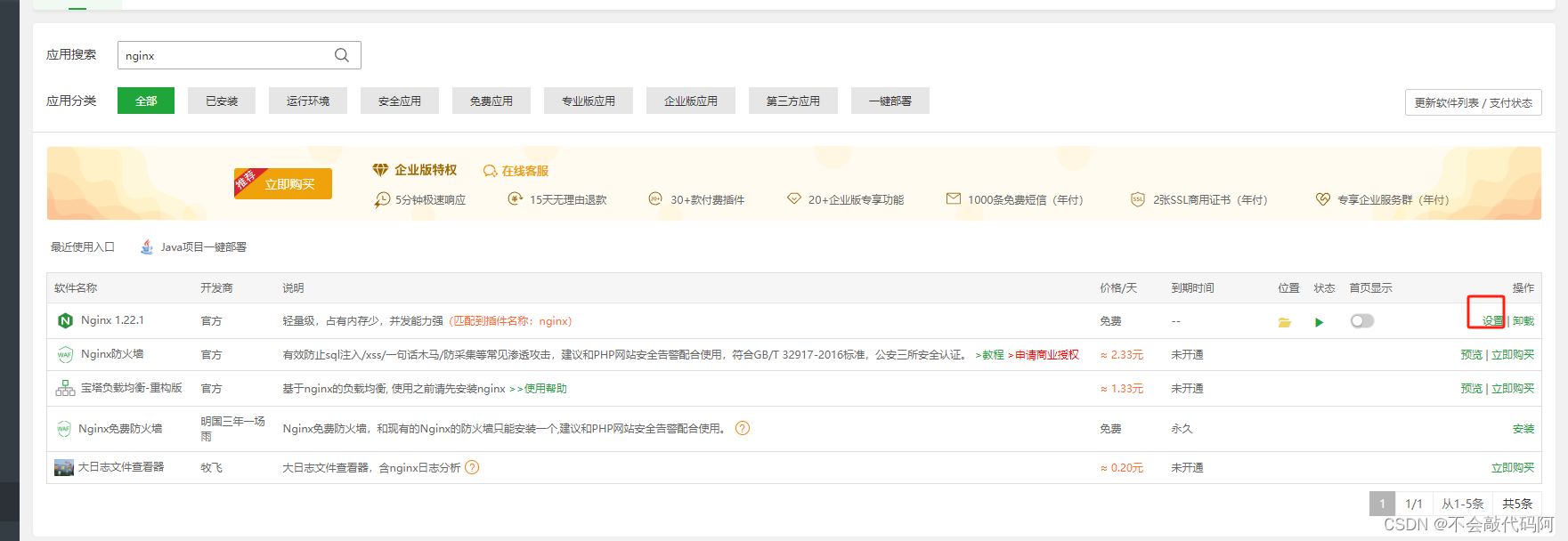The width and height of the screenshot is (1568, 541).
Task: Click price ≈ 1.33元 cell
Action: [x=1122, y=389]
